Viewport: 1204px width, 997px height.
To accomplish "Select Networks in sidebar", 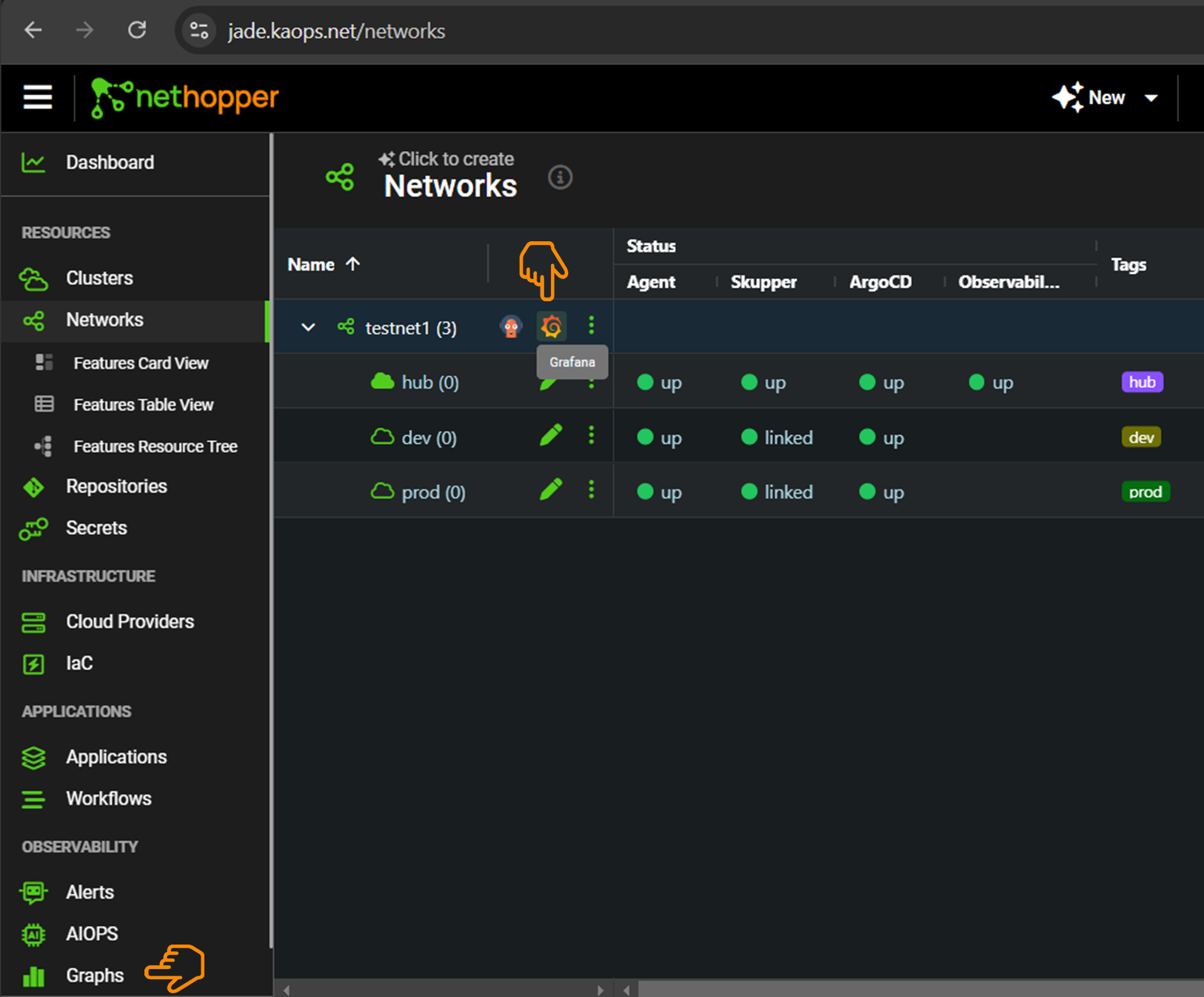I will pyautogui.click(x=136, y=320).
